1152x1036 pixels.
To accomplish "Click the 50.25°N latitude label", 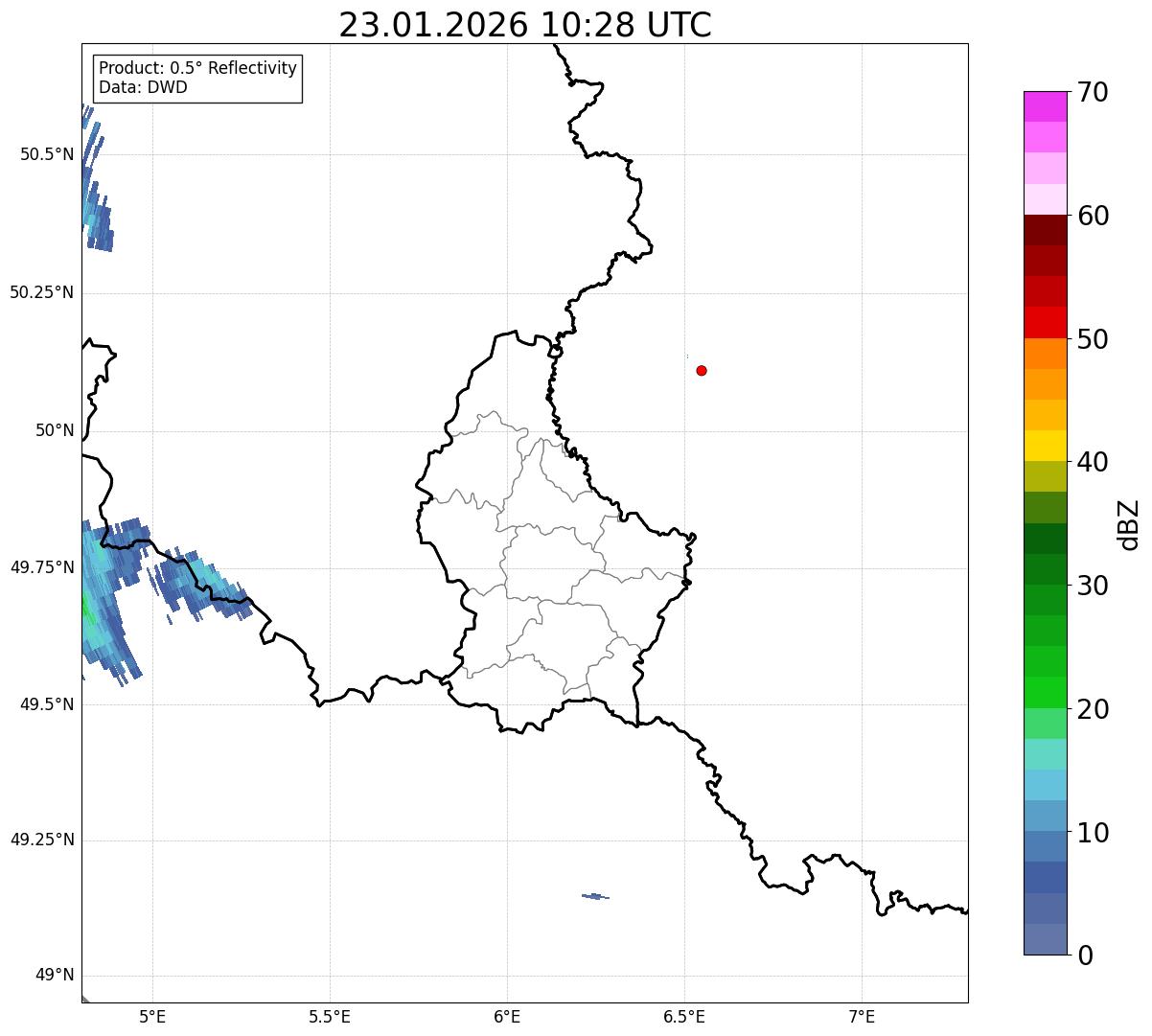I will pos(41,292).
